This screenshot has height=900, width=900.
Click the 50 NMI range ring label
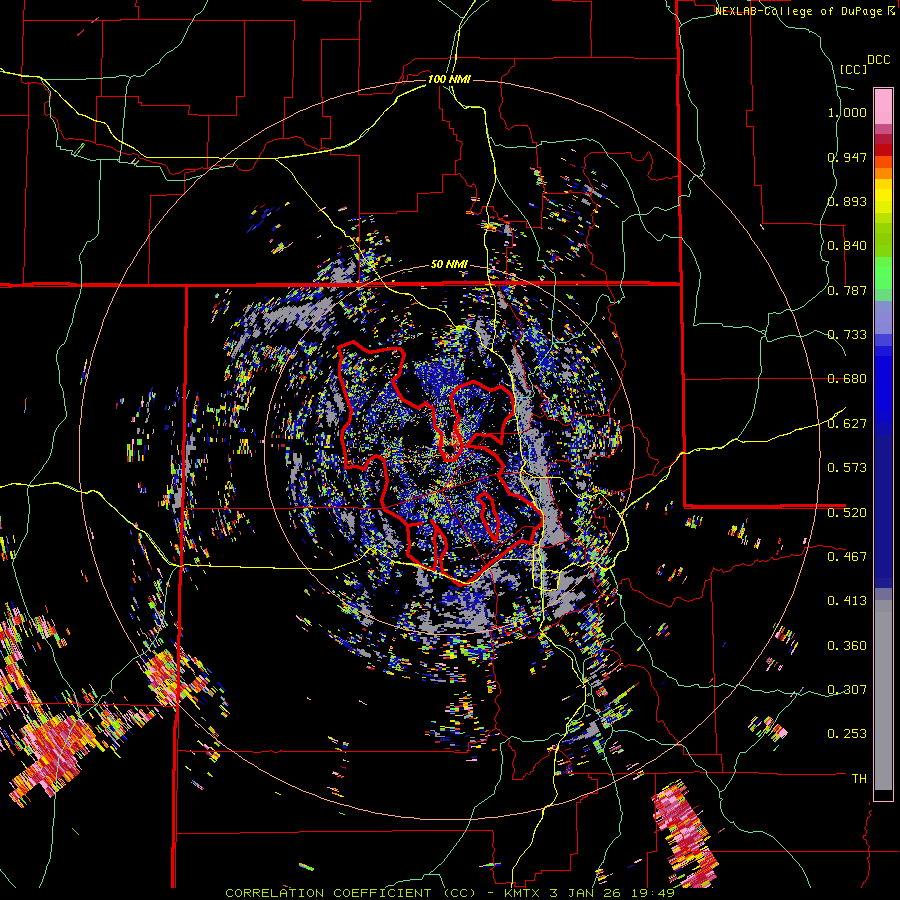coord(449,265)
